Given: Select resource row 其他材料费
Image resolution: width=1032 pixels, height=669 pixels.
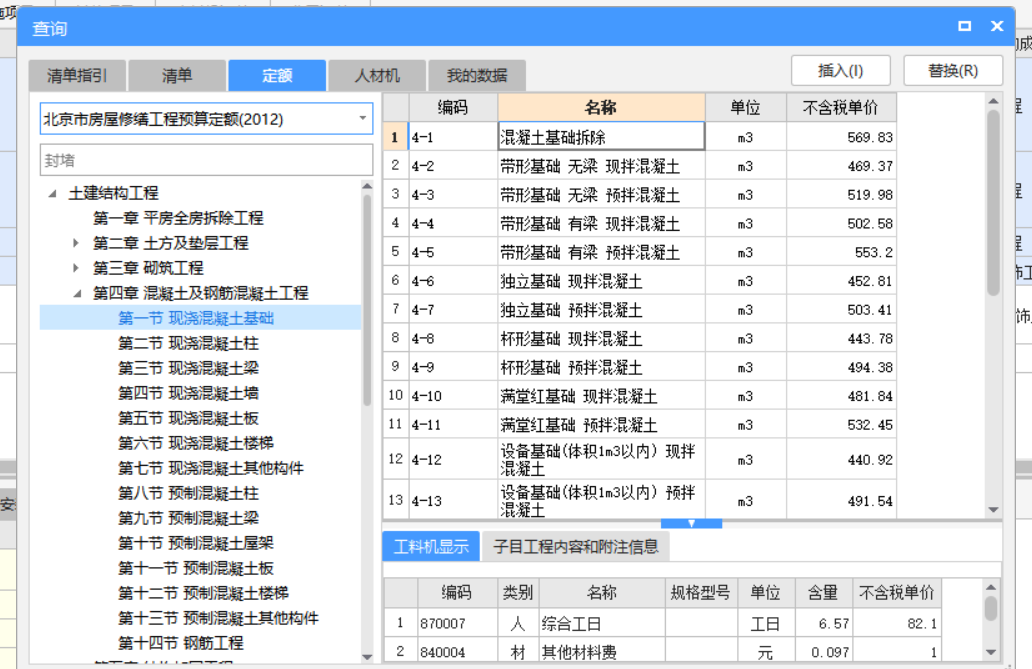Looking at the screenshot, I should [x=663, y=652].
